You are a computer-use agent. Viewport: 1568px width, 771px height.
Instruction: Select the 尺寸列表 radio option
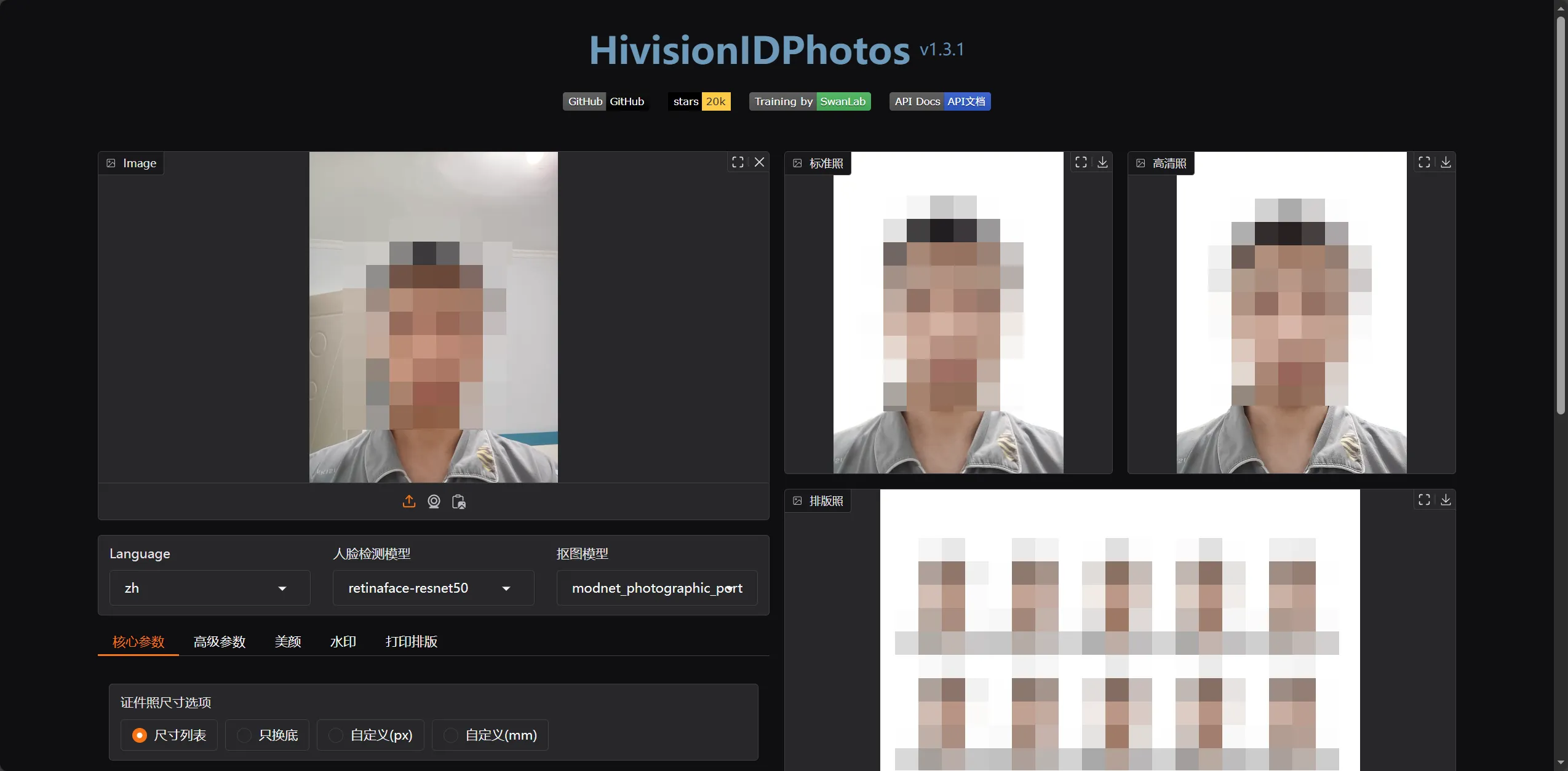[140, 735]
